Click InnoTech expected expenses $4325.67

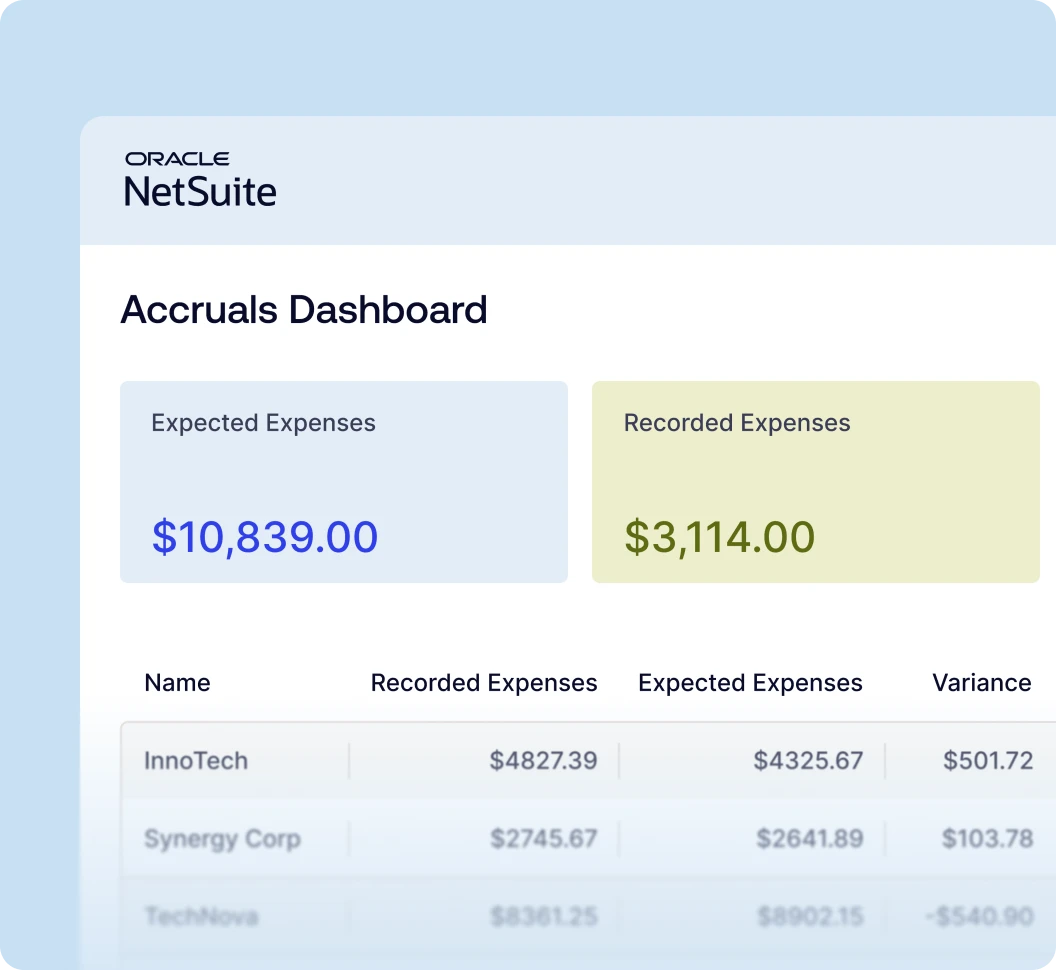[808, 761]
